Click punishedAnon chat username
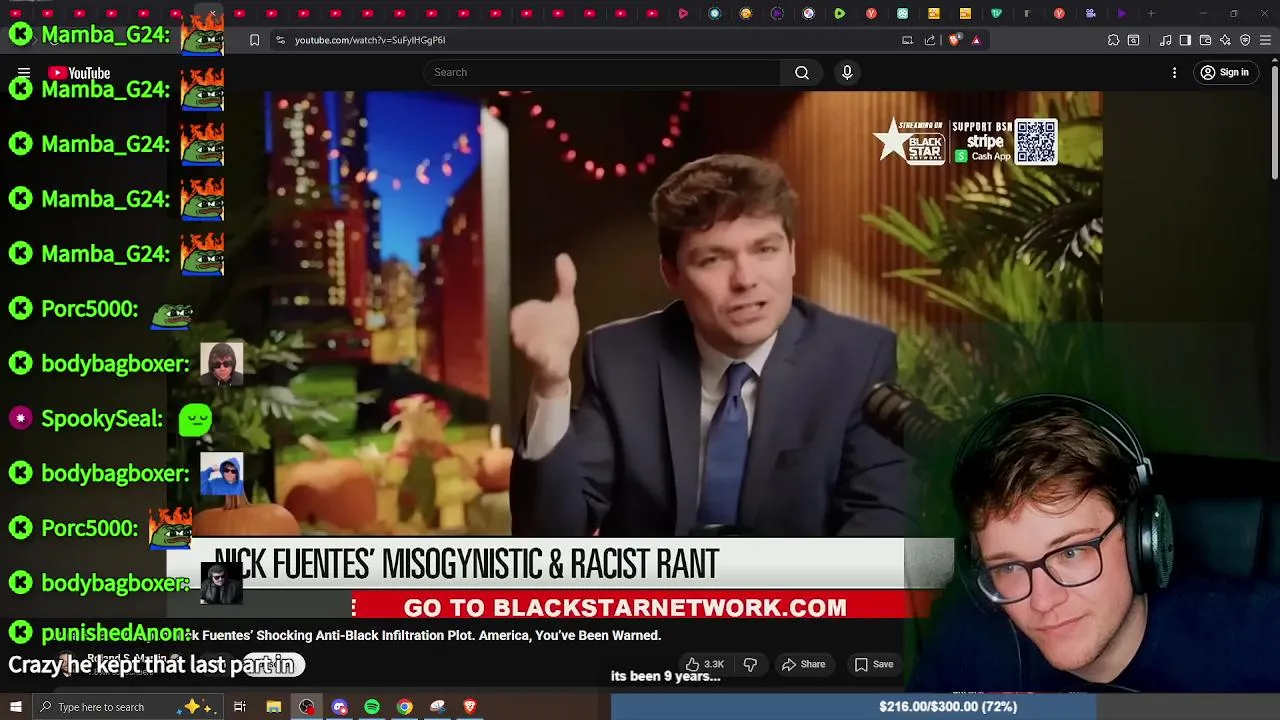The image size is (1280, 720). (x=115, y=633)
